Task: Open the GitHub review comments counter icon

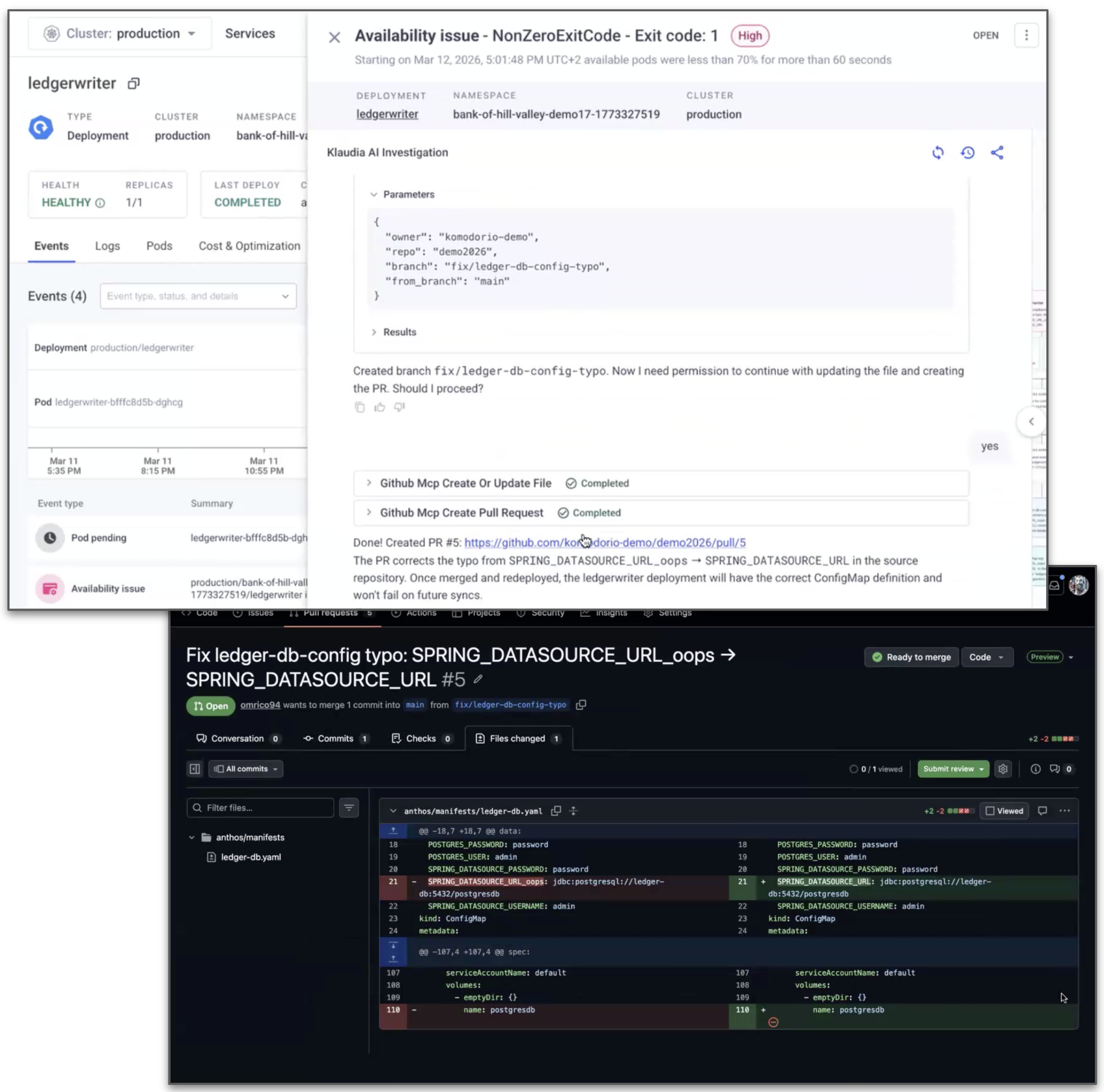Action: (1060, 769)
